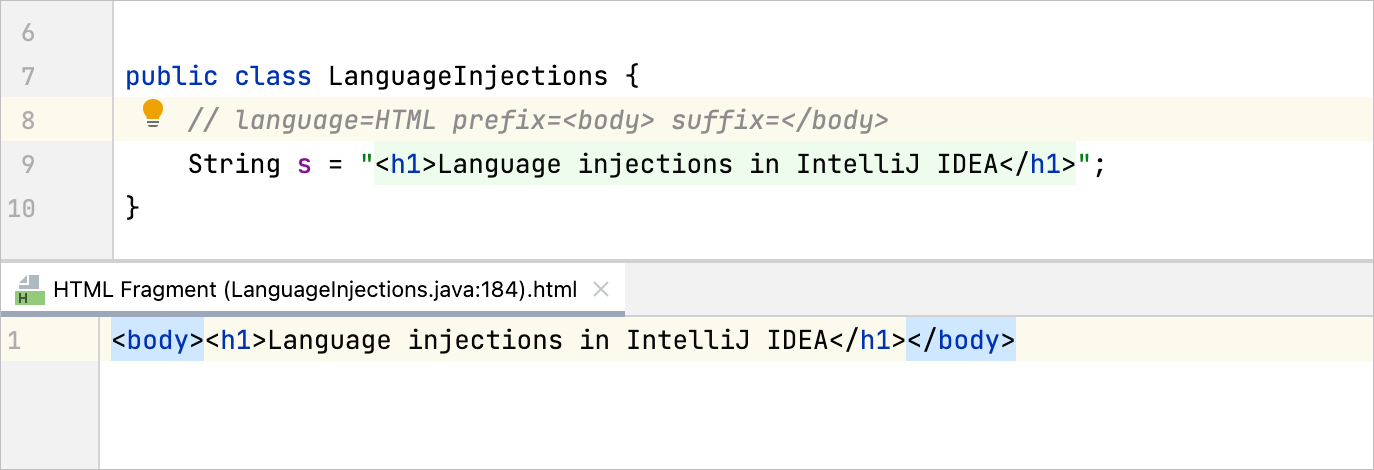Screen dimensions: 1374x470
Task: Close the HTML Fragment tab
Action: tap(601, 290)
